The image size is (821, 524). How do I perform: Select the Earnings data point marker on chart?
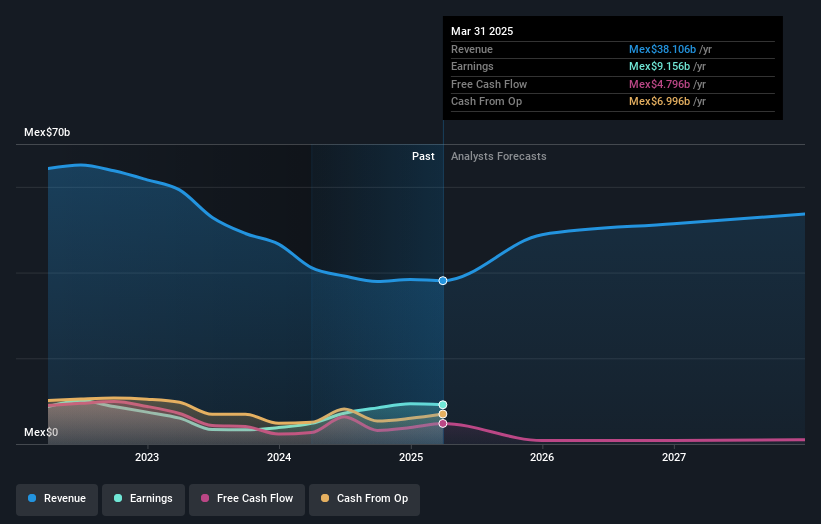443,405
